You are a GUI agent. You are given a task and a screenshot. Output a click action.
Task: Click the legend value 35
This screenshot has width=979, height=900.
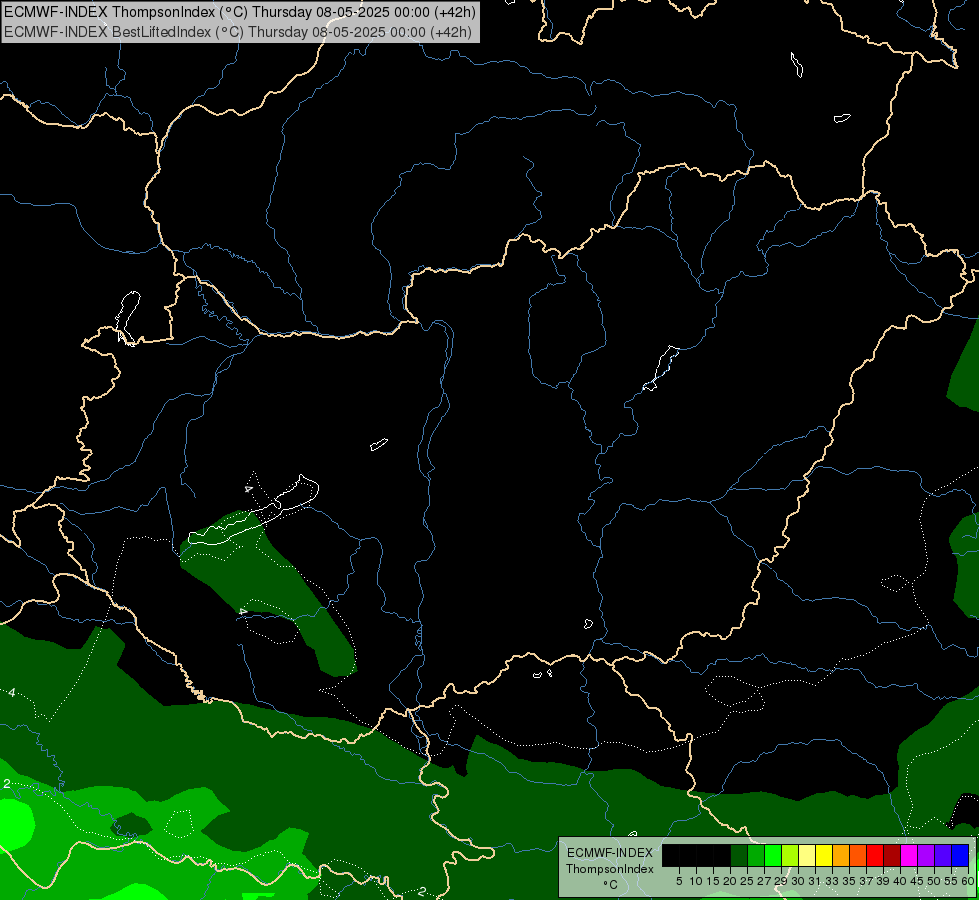pos(849,881)
